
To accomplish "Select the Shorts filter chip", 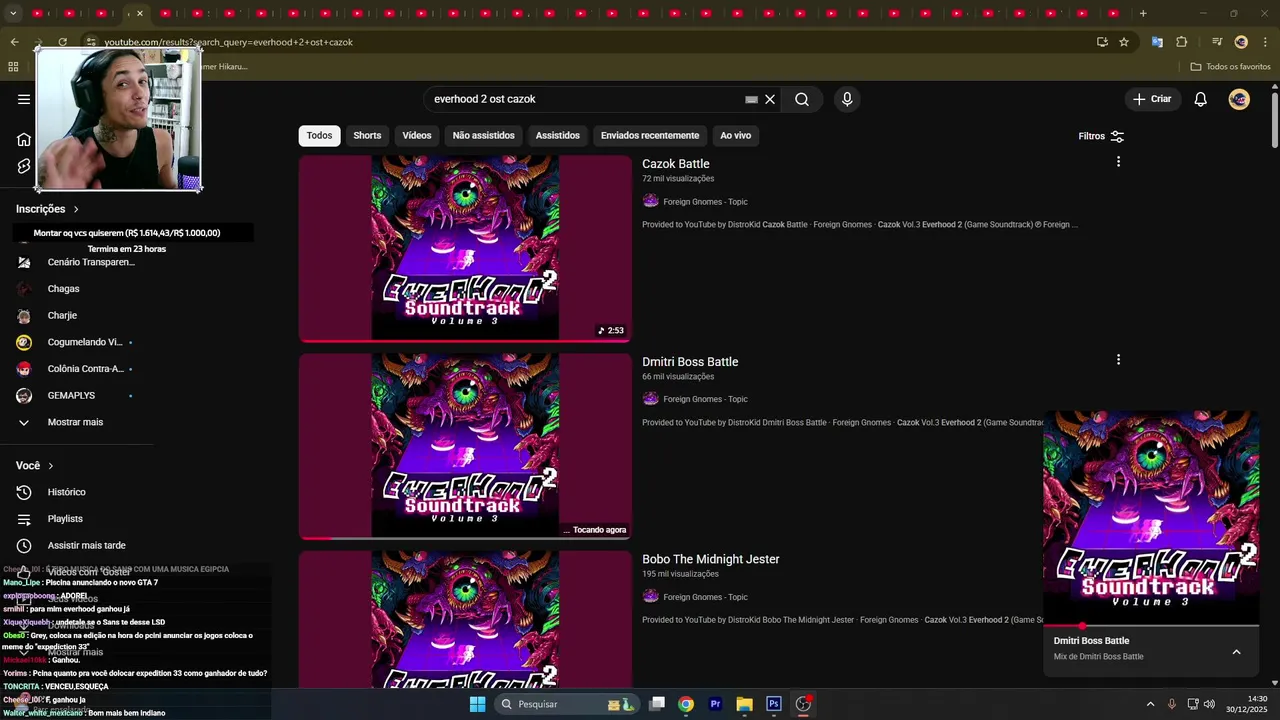I will [367, 136].
